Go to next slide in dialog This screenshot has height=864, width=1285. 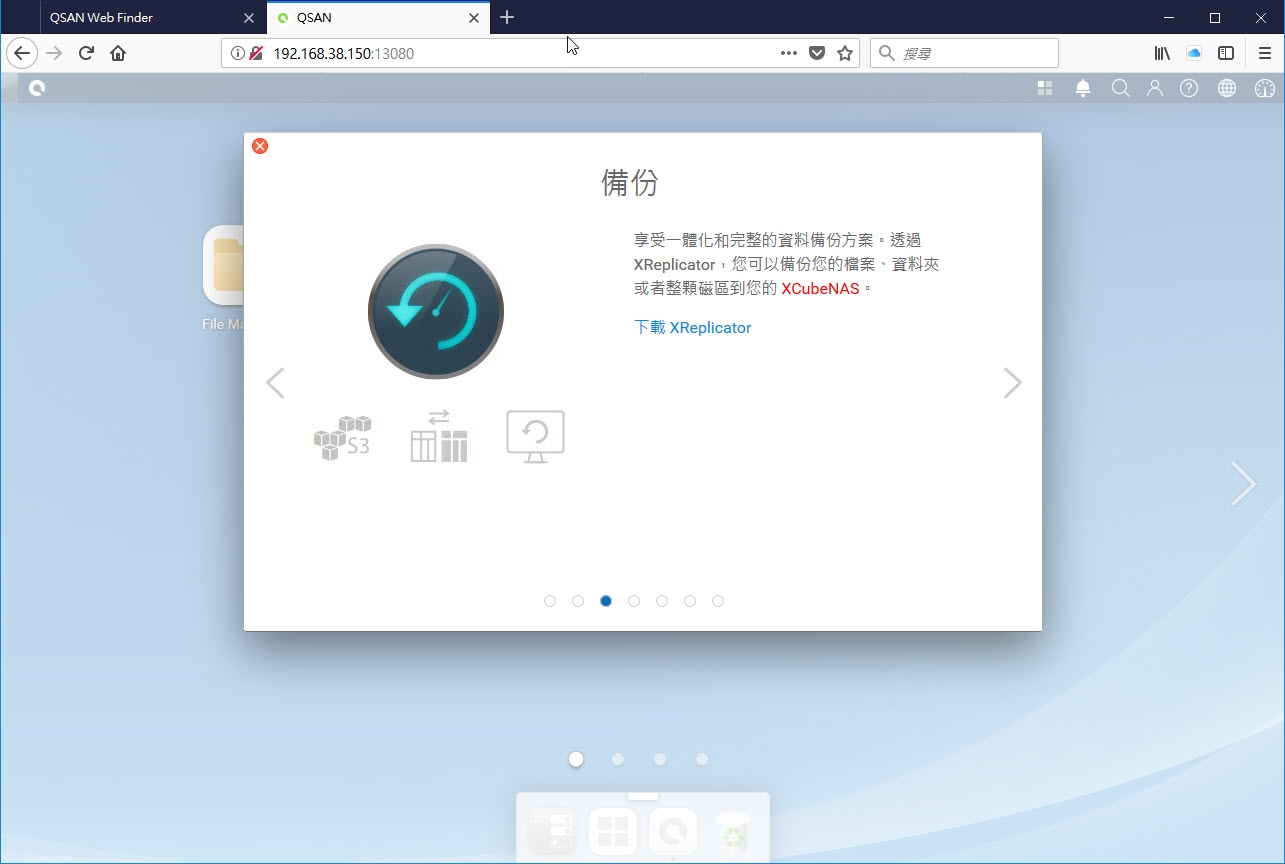(x=1012, y=383)
